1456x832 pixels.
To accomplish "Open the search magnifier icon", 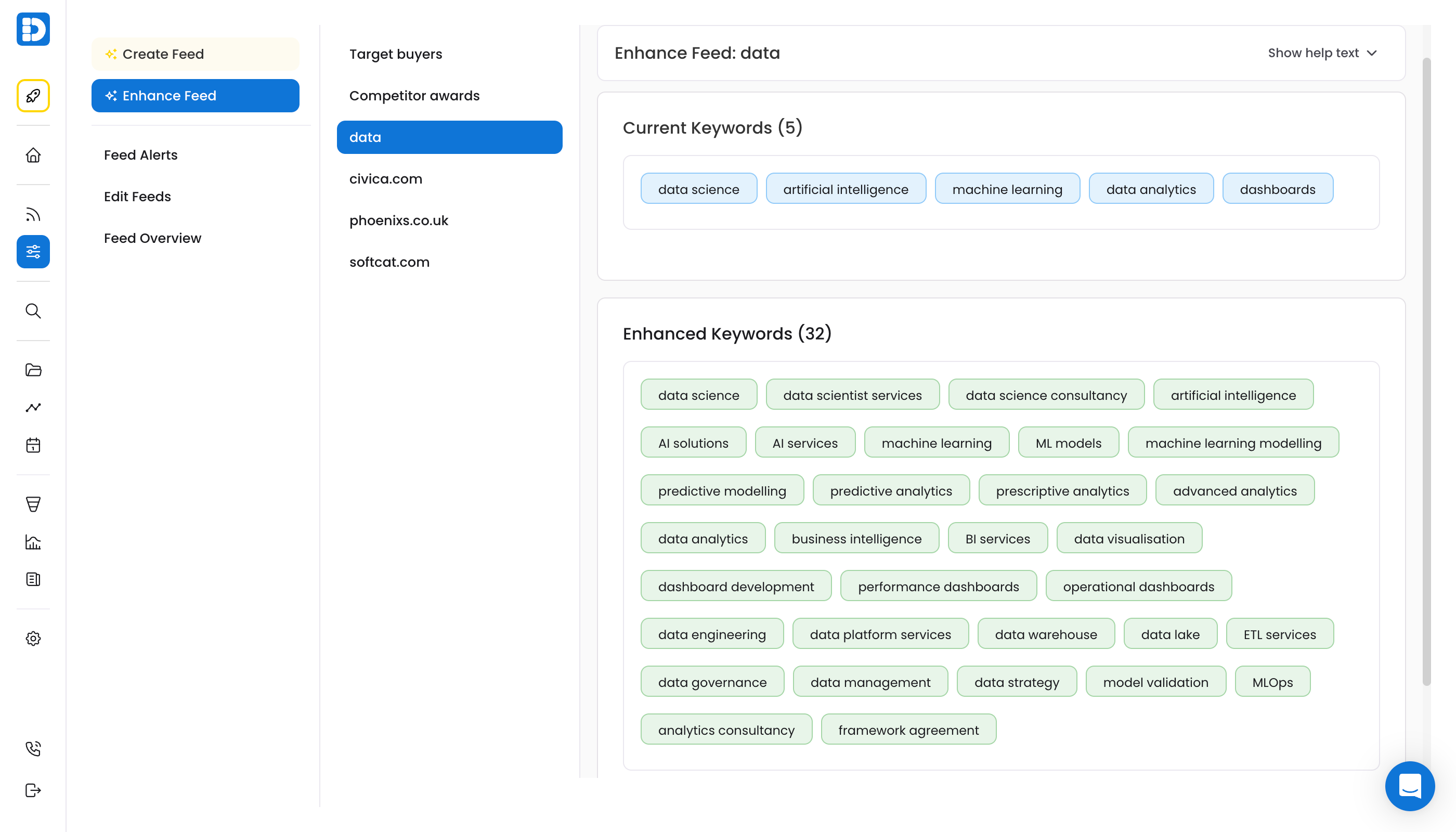I will point(33,311).
